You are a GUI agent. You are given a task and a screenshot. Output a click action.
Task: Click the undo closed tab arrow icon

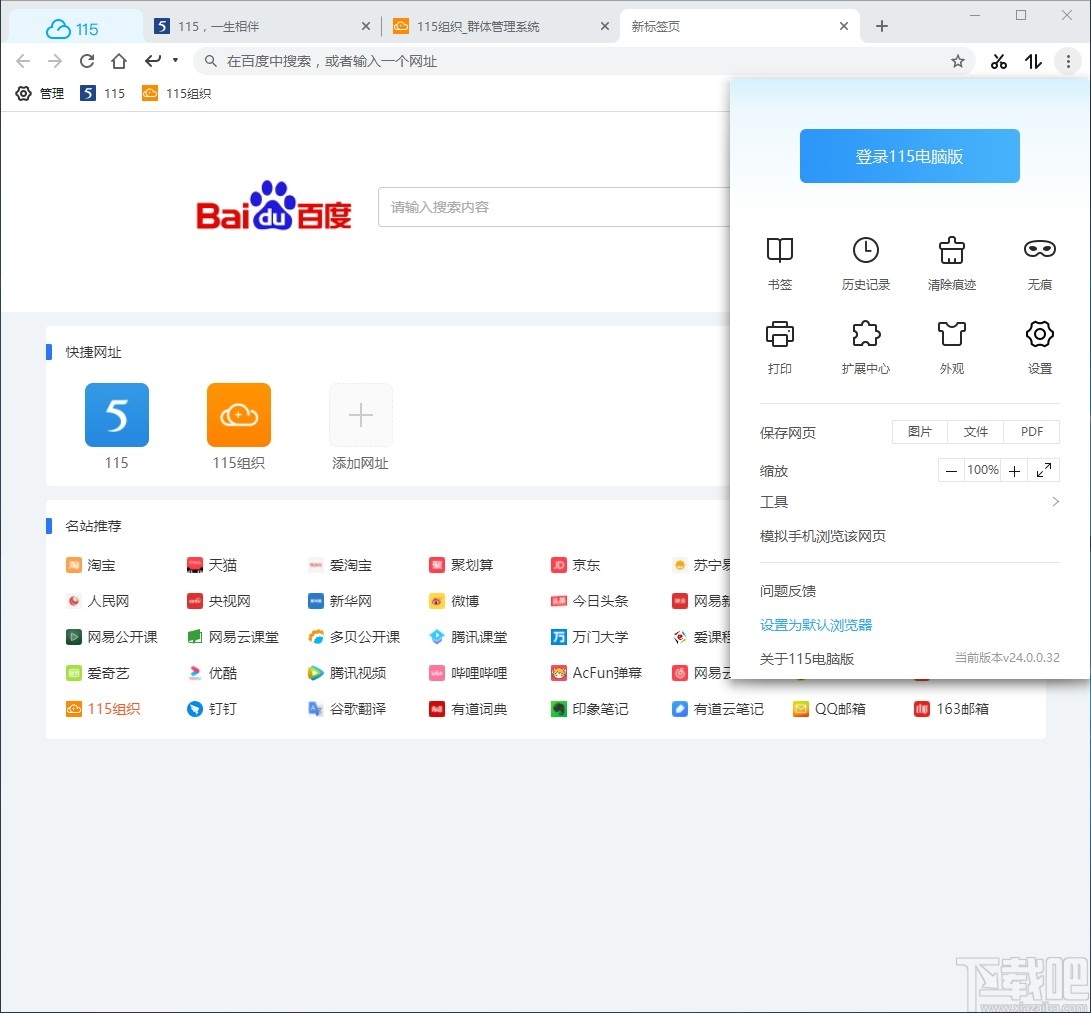point(153,61)
